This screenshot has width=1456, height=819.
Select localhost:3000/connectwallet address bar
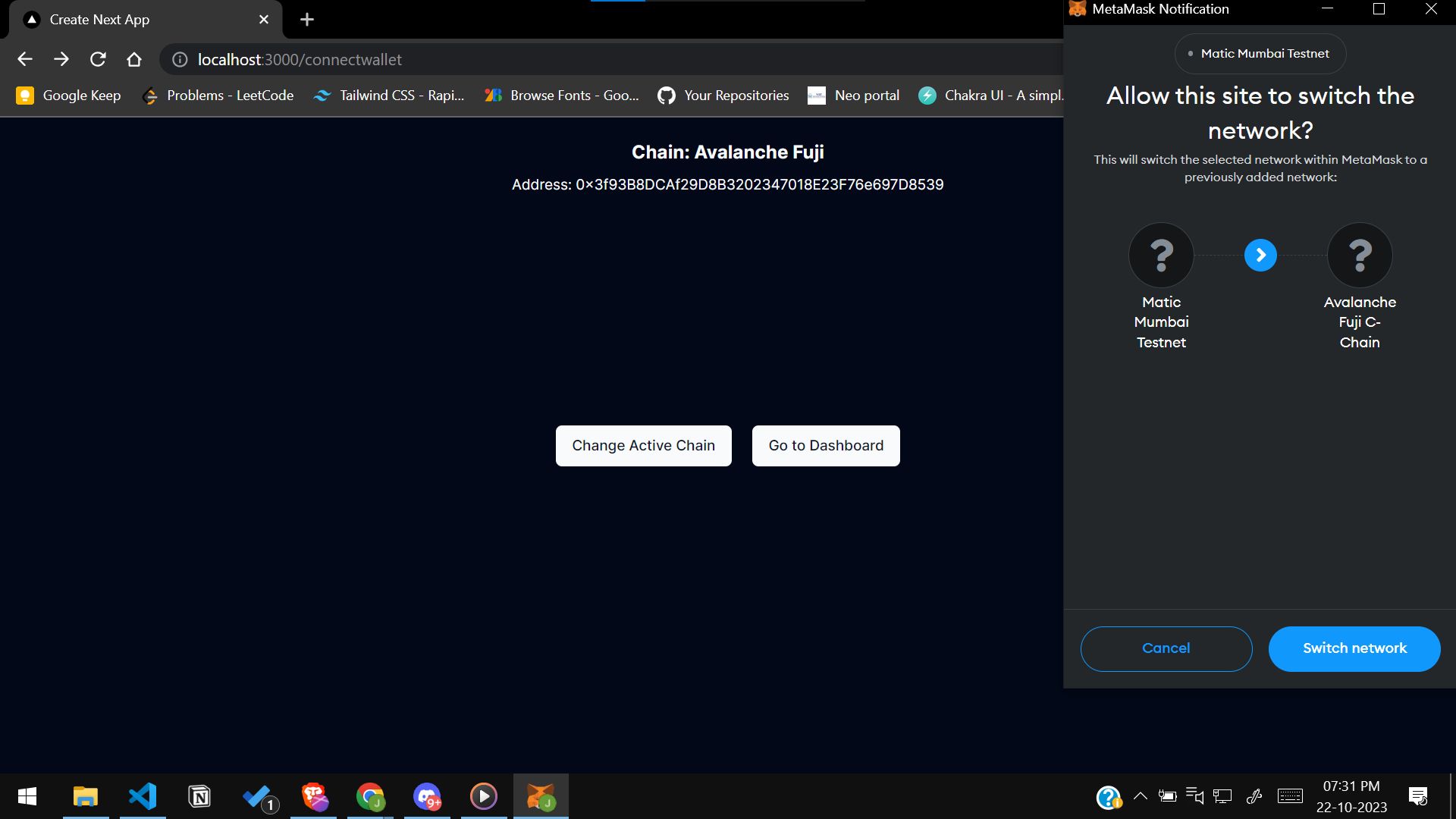click(300, 60)
